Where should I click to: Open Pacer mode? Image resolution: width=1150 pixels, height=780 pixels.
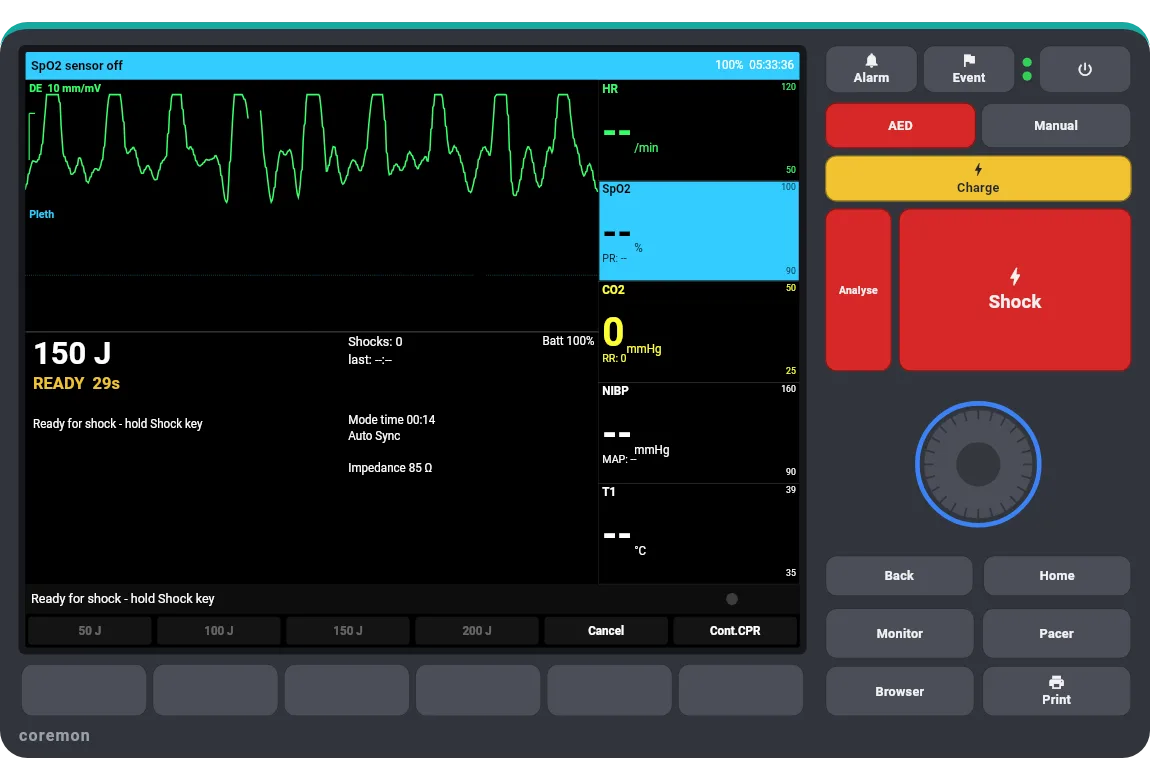click(x=1056, y=633)
